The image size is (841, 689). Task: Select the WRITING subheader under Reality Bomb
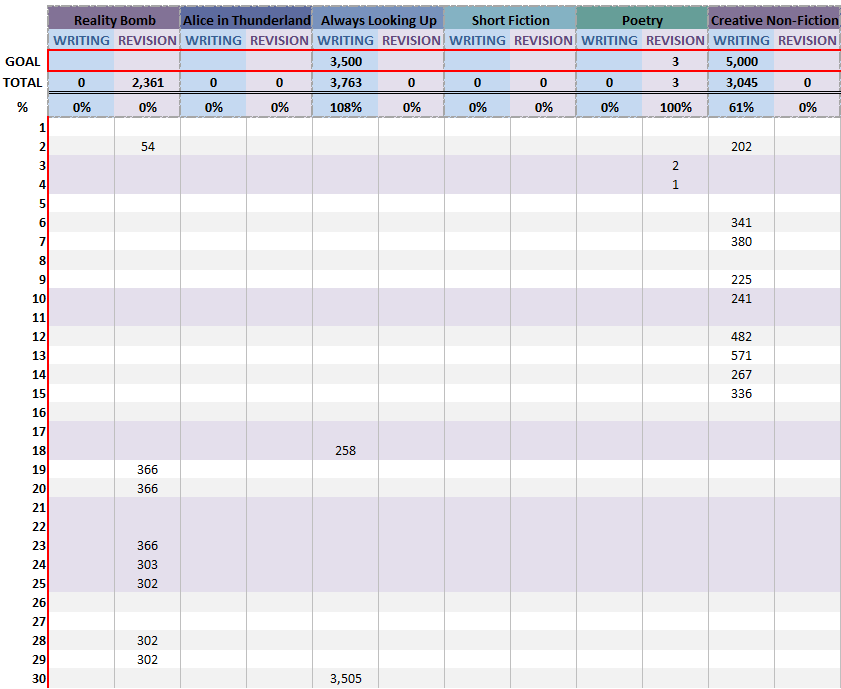pyautogui.click(x=80, y=41)
